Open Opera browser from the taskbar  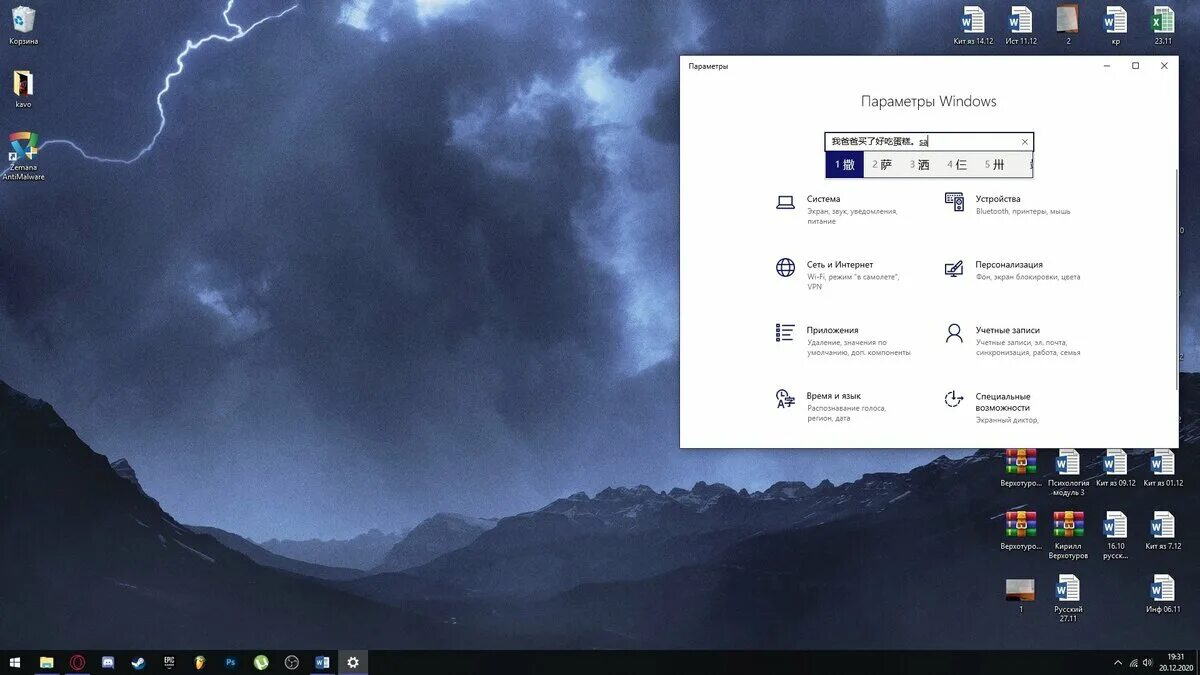point(75,661)
